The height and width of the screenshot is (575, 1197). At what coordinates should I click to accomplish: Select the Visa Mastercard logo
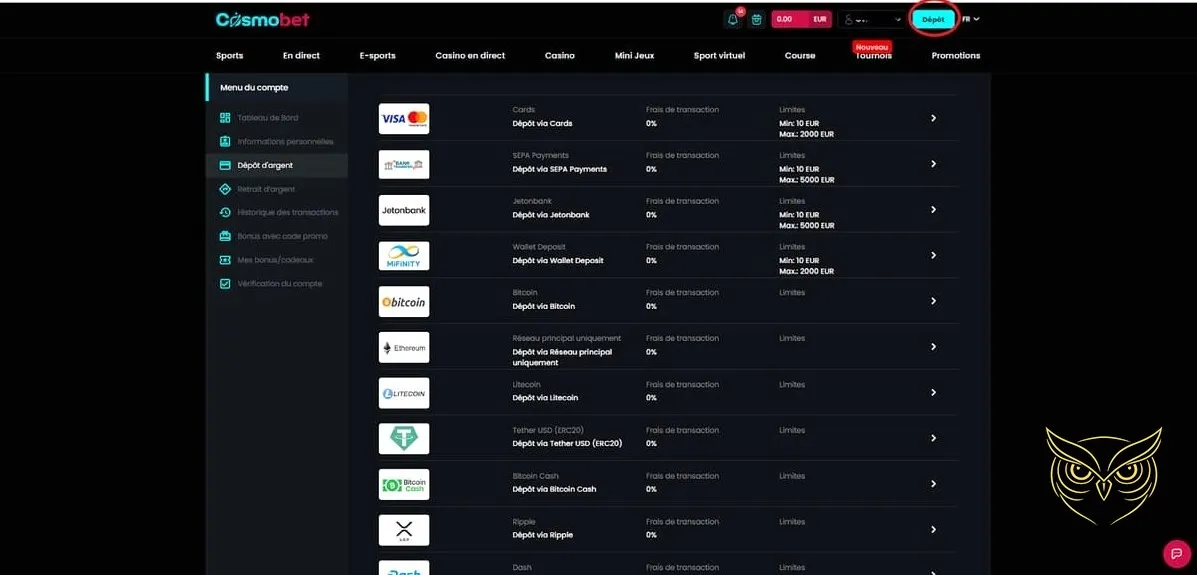click(x=404, y=118)
